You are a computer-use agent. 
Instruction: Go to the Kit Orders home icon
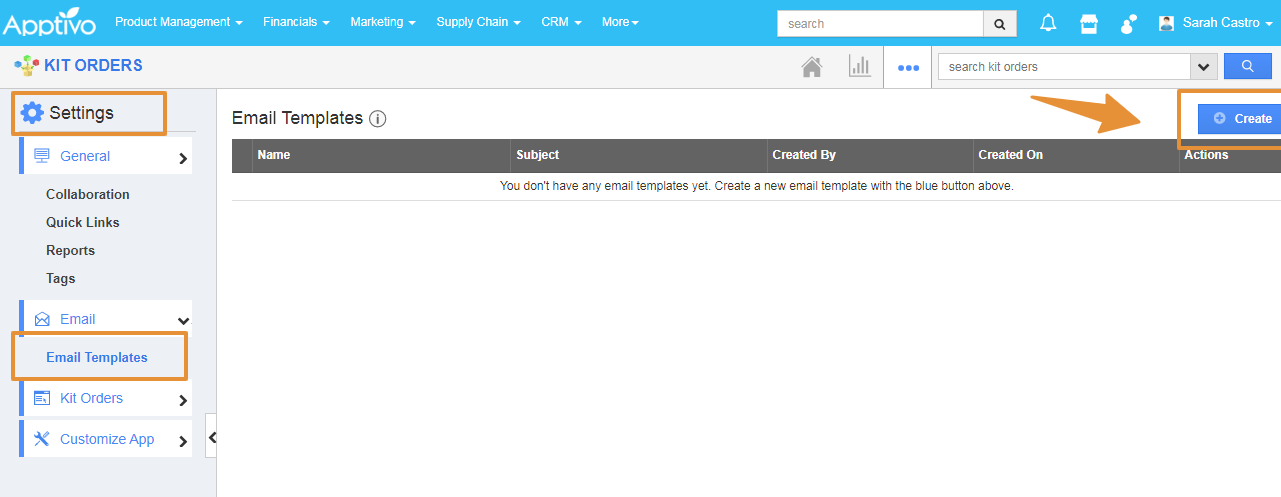812,67
